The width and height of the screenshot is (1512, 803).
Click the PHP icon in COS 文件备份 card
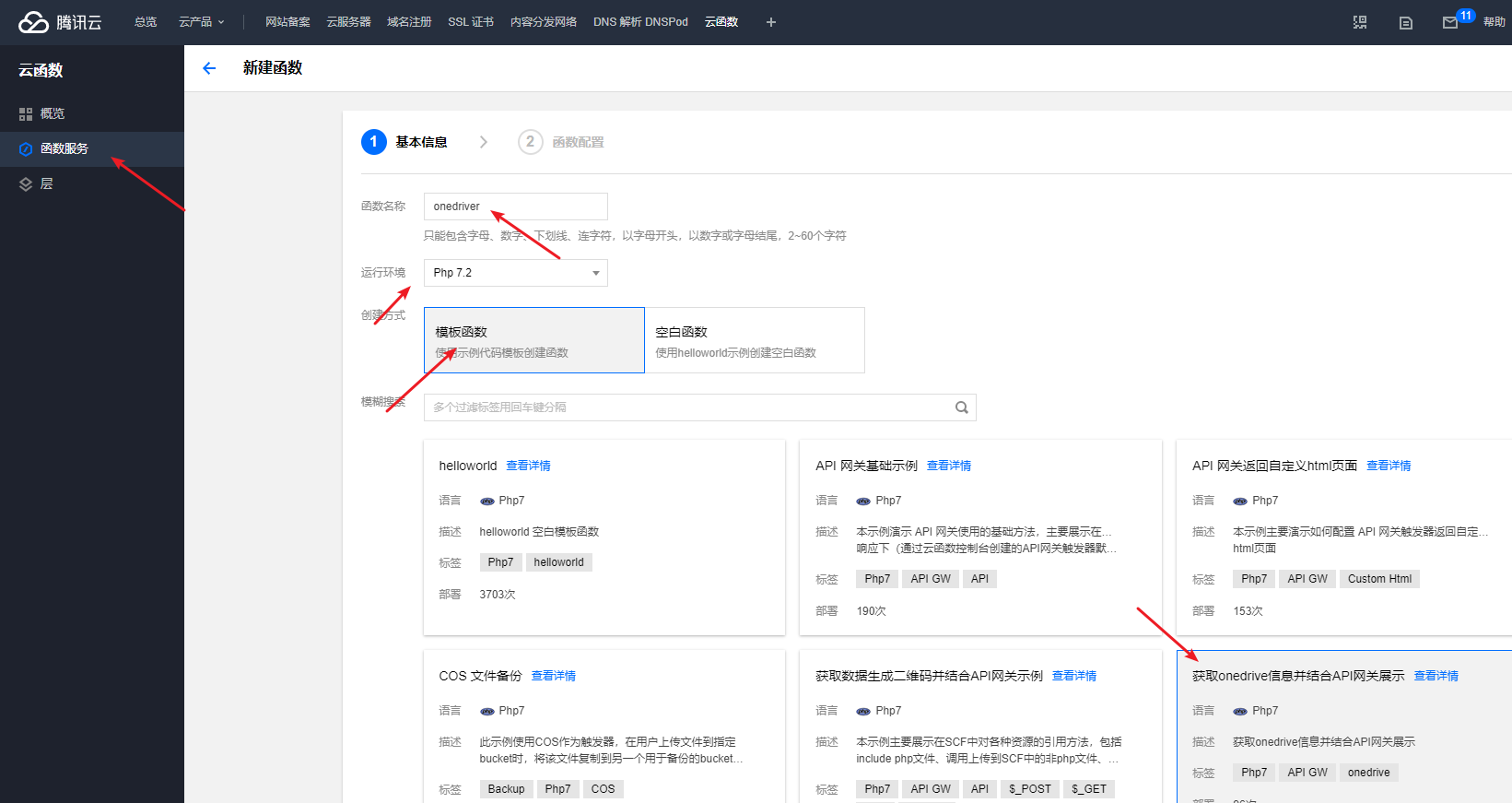pyautogui.click(x=487, y=712)
